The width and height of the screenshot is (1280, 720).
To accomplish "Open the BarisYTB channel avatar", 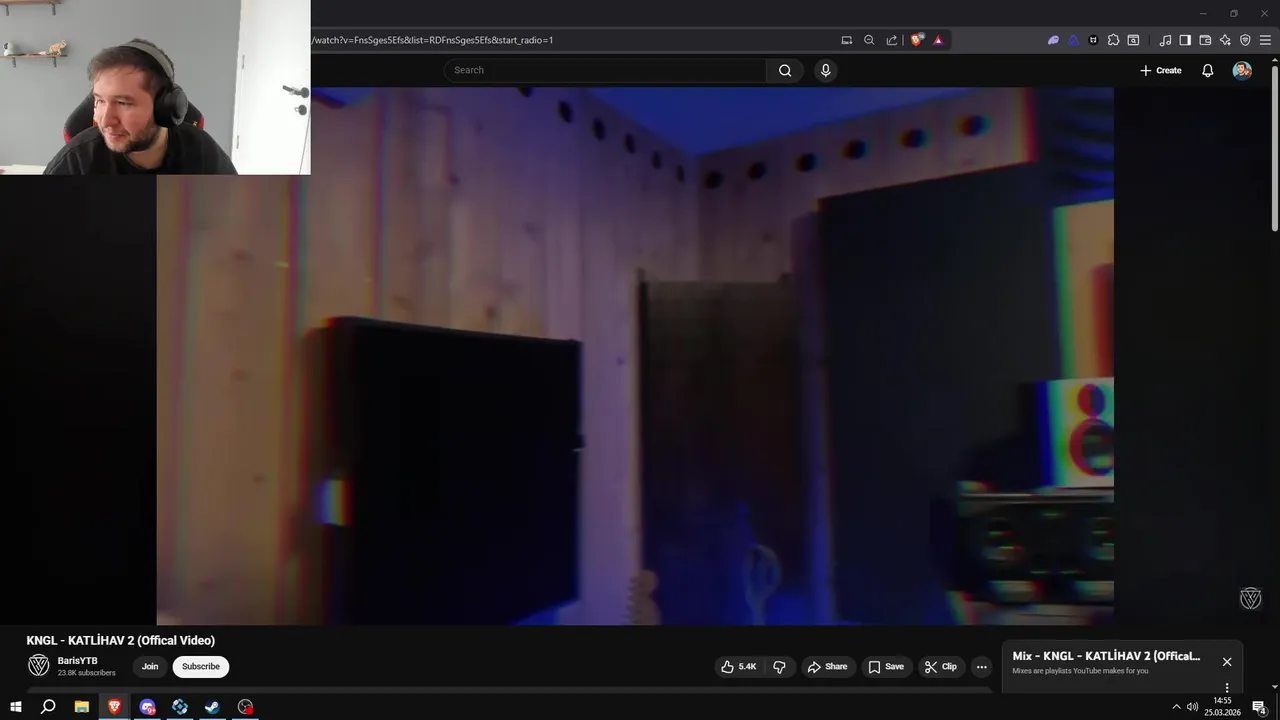I will (39, 666).
